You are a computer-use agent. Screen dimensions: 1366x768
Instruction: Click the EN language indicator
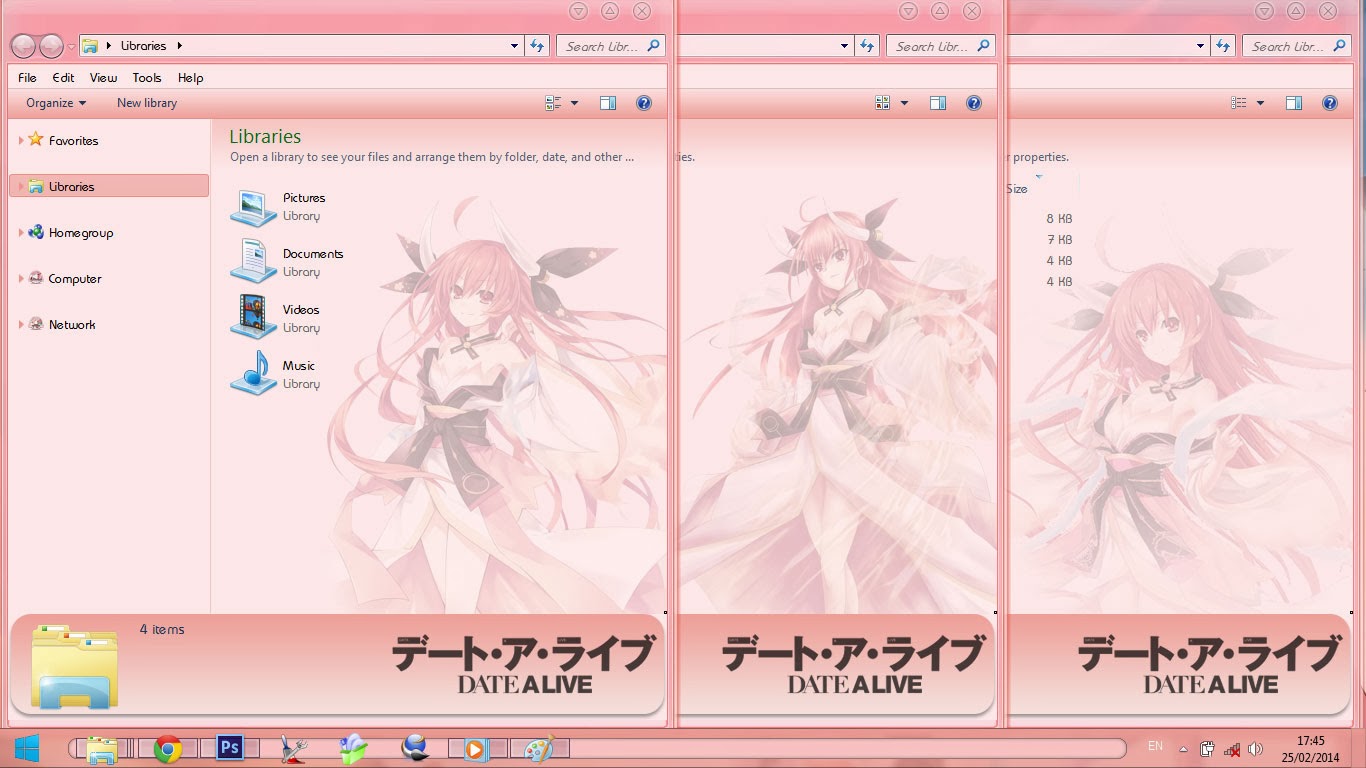1155,746
